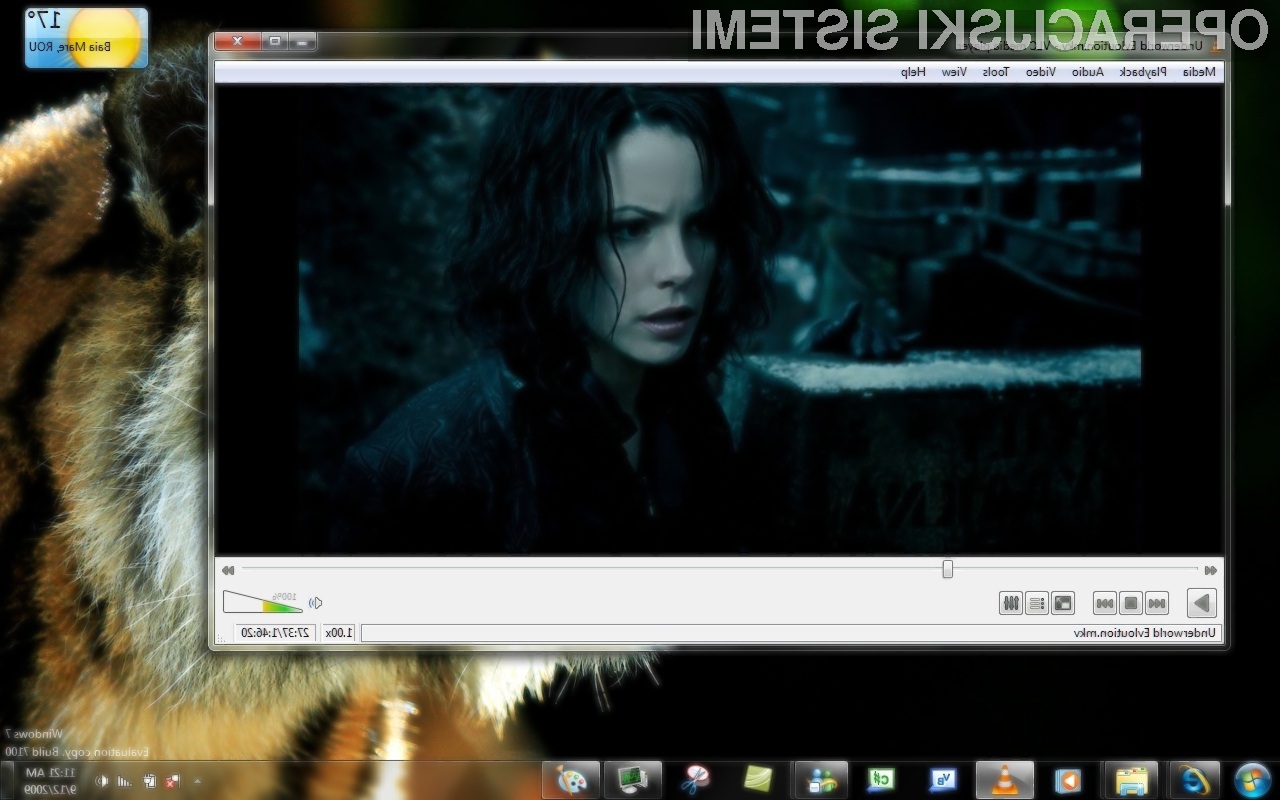
Task: Open the Video menu
Action: pos(1040,72)
